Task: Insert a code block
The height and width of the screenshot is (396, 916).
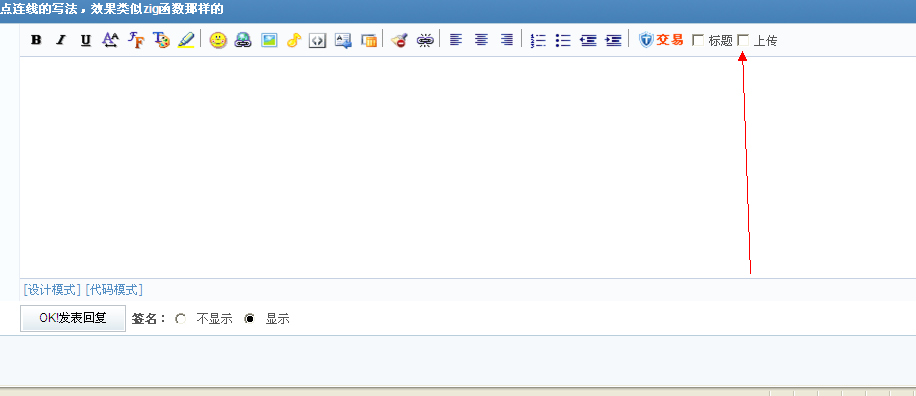Action: (x=317, y=40)
